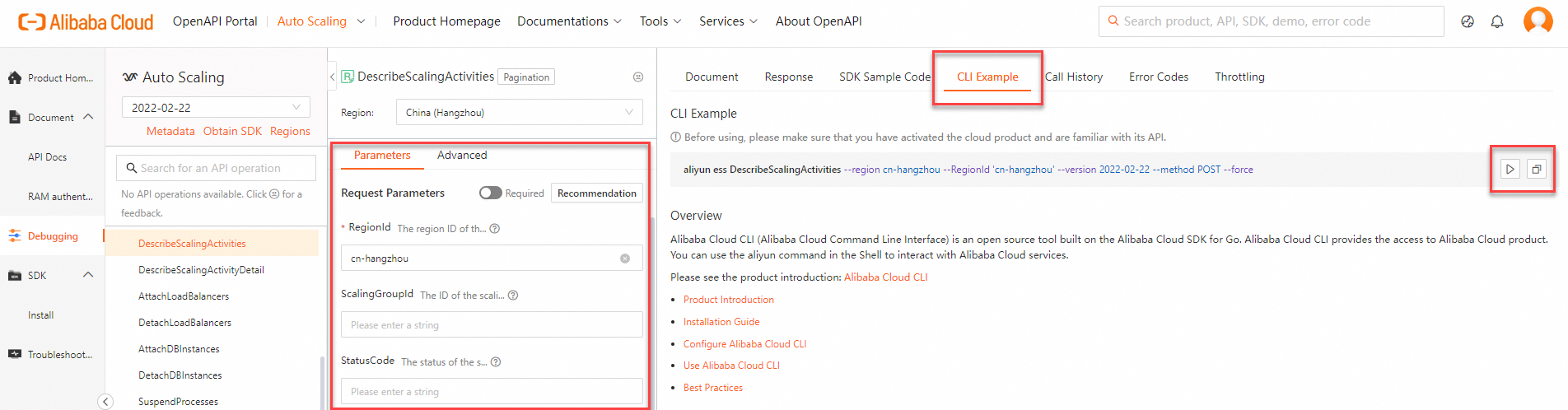
Task: Switch to the Advanced parameters tab
Action: tap(462, 155)
